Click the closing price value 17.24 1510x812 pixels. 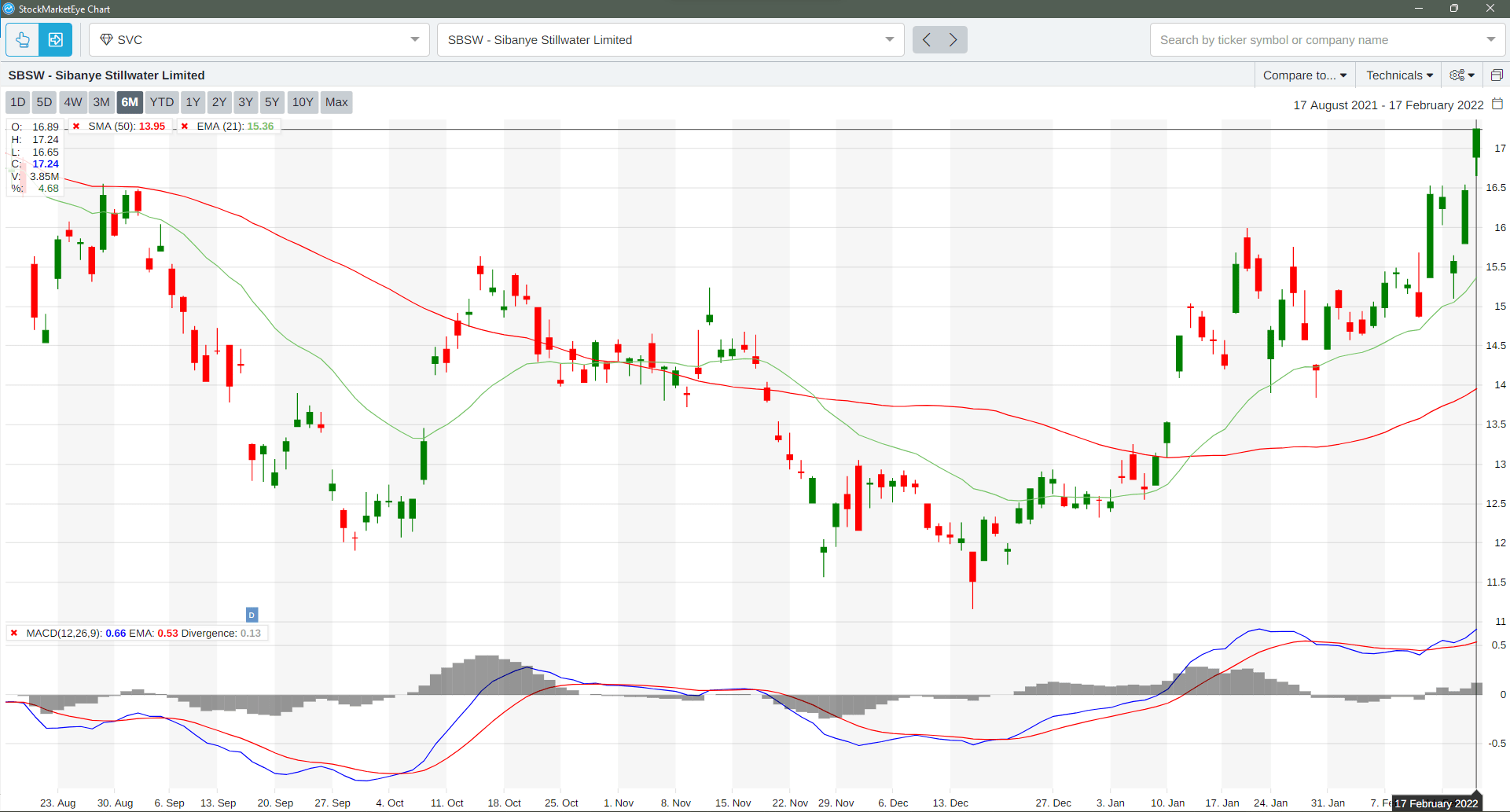pos(46,164)
